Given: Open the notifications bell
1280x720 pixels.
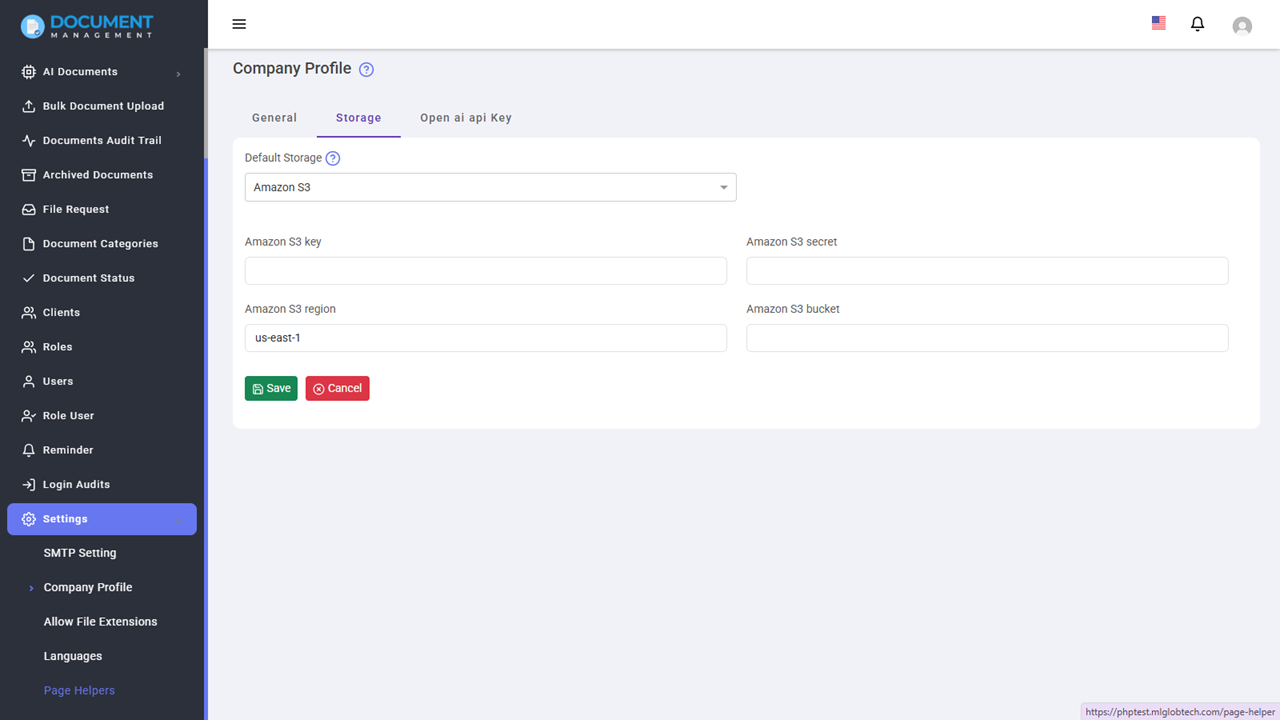Looking at the screenshot, I should [1197, 24].
